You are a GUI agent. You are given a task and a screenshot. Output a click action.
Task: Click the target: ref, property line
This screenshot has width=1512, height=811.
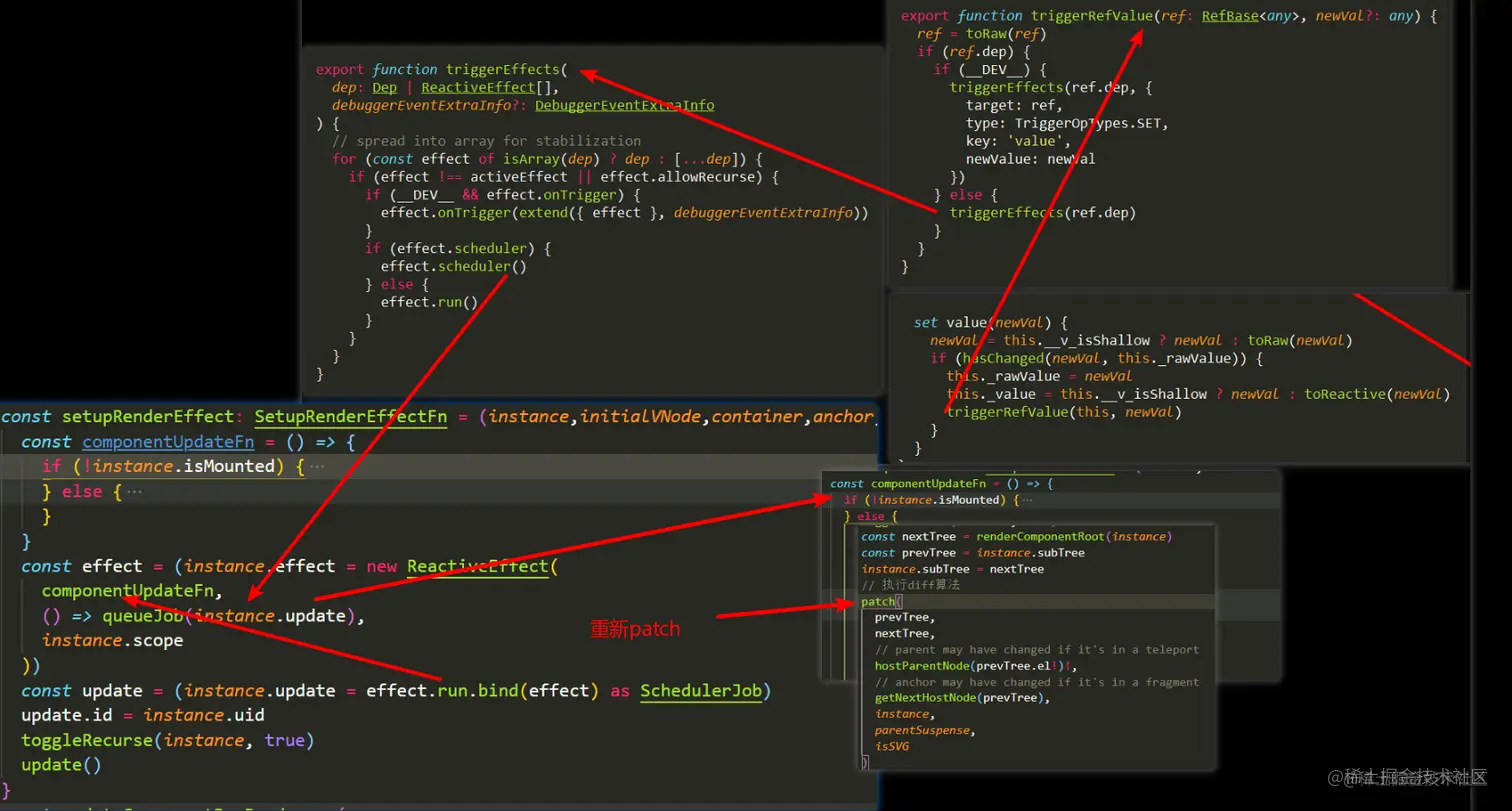[x=1014, y=105]
